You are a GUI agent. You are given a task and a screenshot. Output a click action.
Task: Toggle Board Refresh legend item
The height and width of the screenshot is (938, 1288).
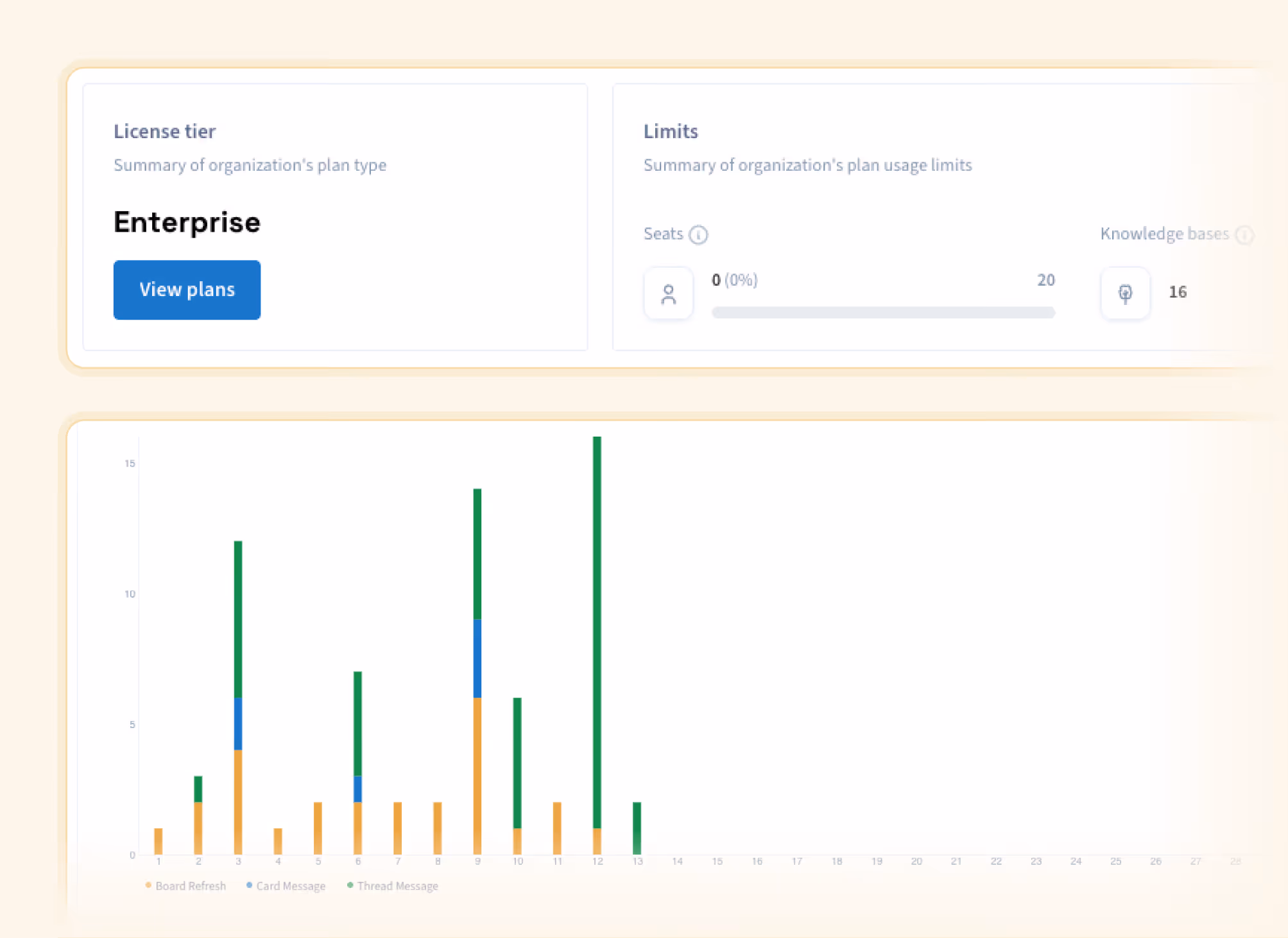pos(190,886)
